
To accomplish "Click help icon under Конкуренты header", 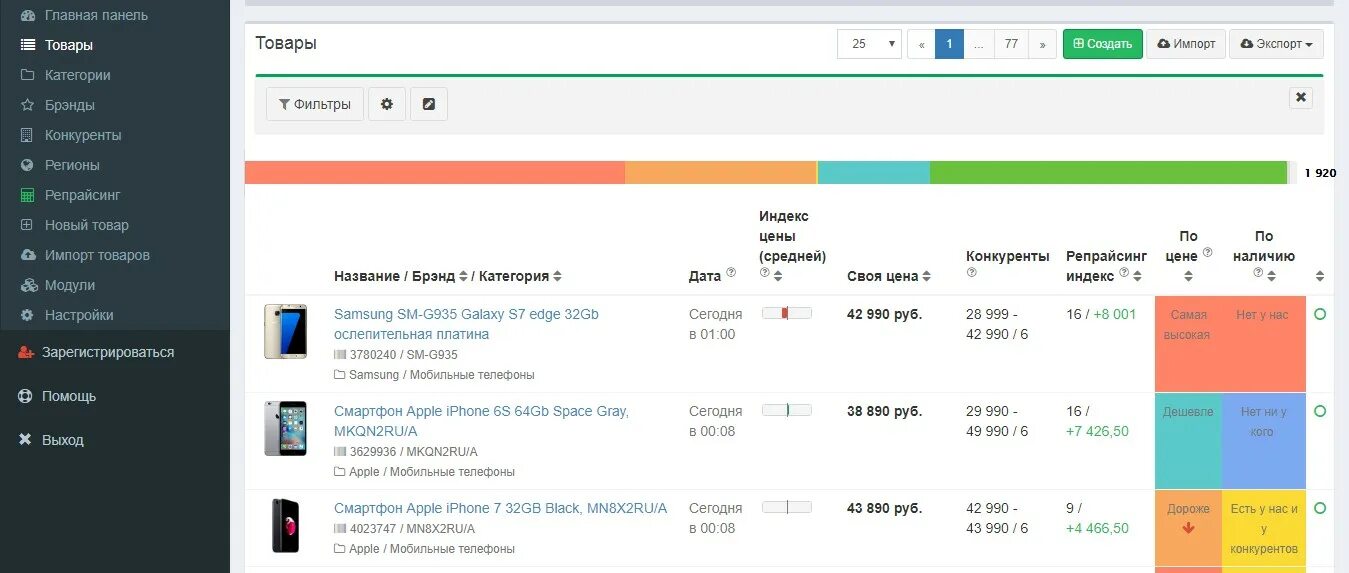I will 971,272.
